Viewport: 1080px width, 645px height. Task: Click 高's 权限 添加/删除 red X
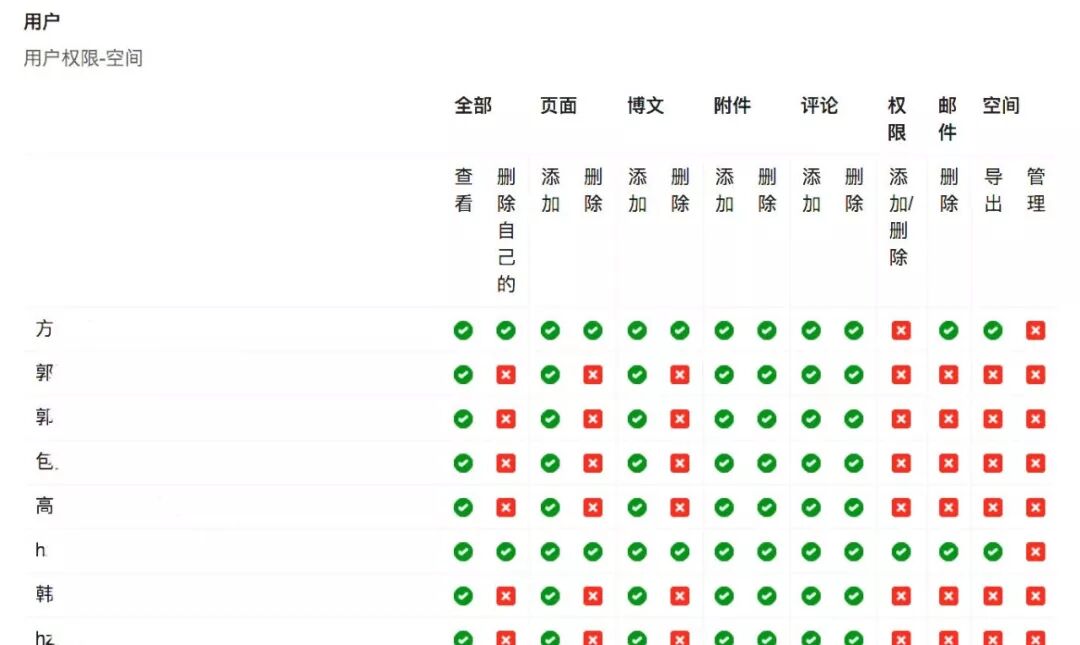click(x=901, y=507)
